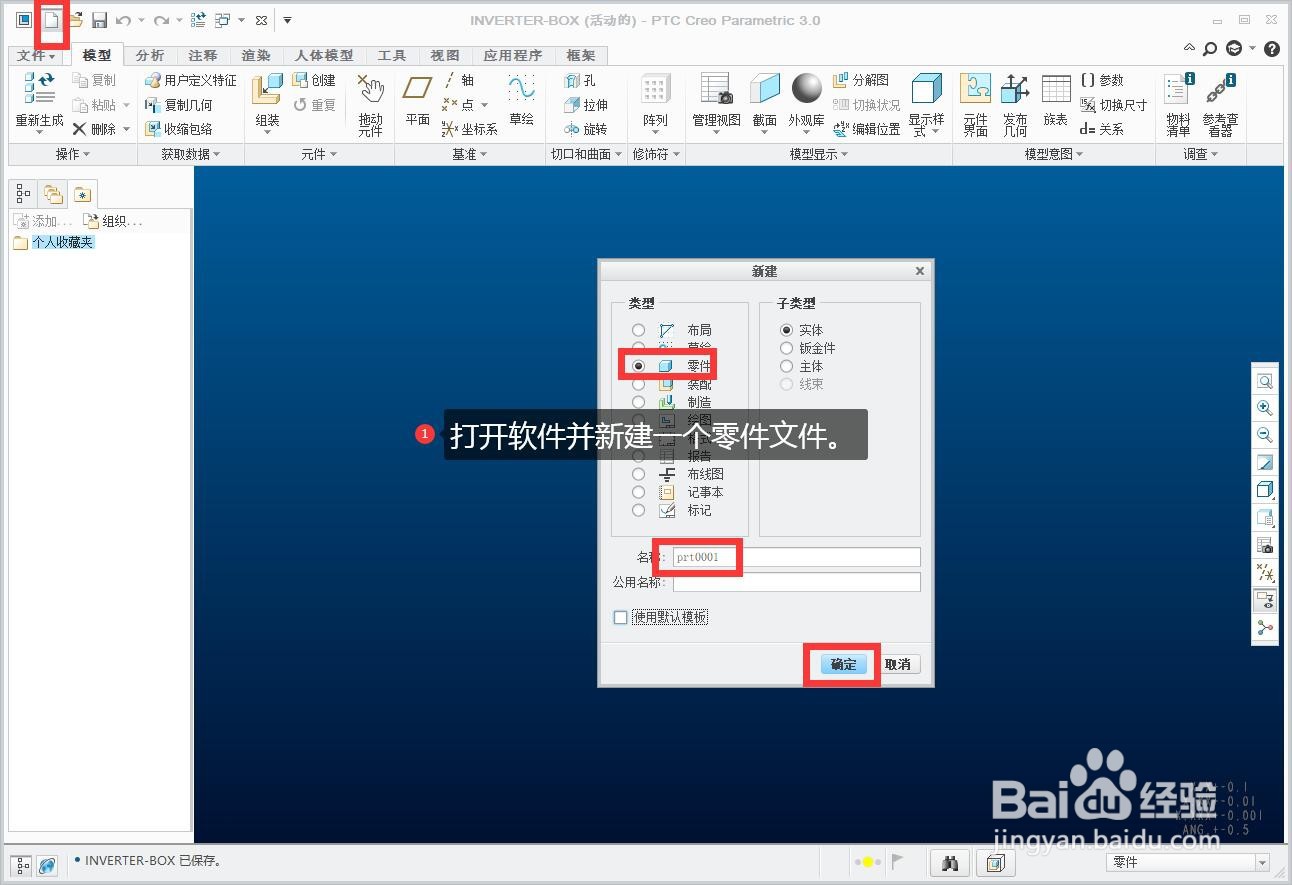Click the Zoom In icon in graphics toolbar
This screenshot has height=885, width=1292.
click(1265, 408)
